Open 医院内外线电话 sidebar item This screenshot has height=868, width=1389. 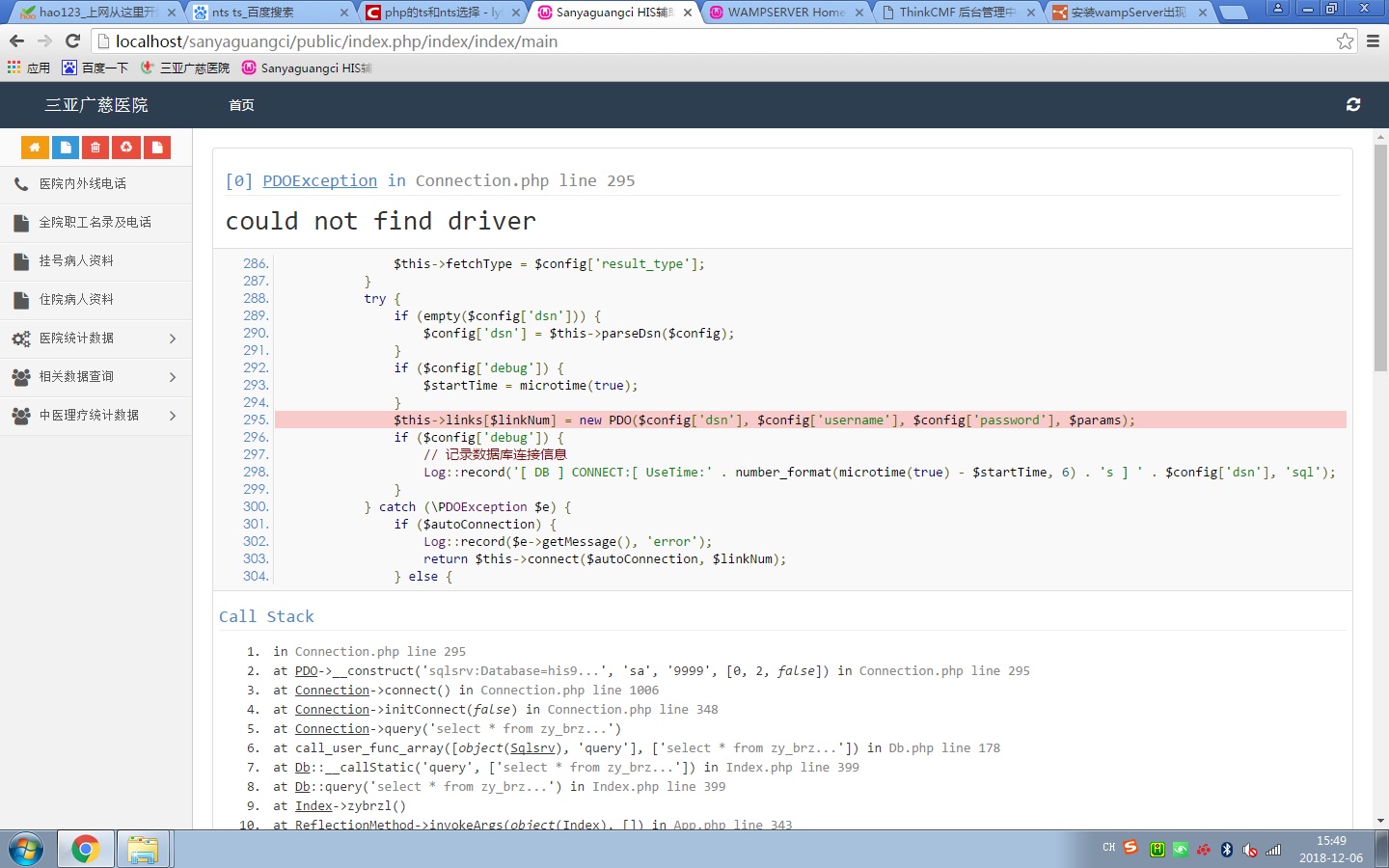96,184
